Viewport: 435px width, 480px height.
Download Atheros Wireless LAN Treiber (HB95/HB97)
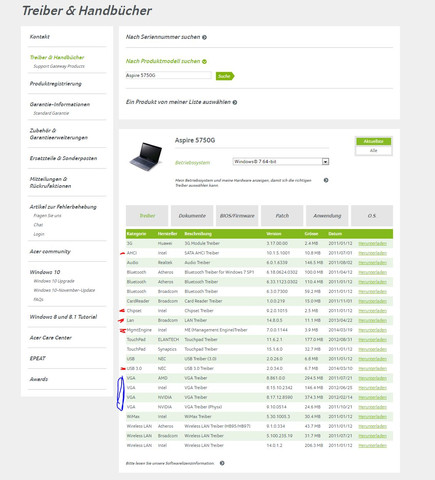pyautogui.click(x=372, y=426)
